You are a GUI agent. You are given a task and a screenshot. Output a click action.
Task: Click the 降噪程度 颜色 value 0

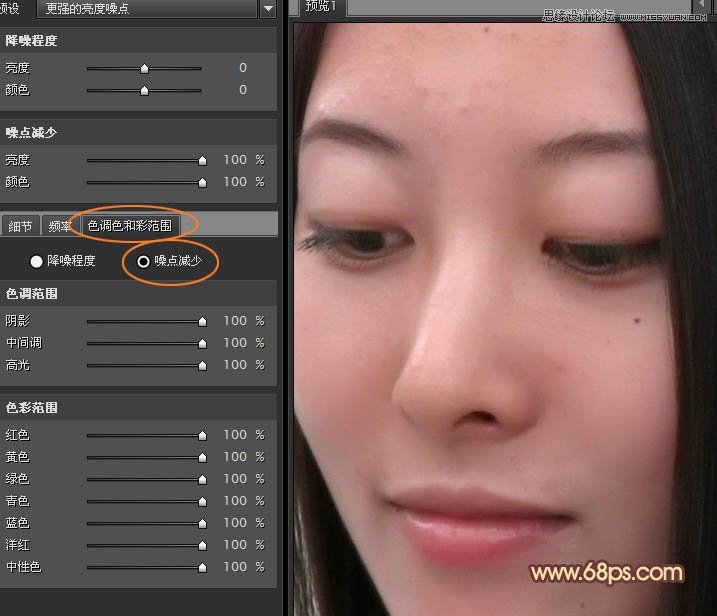coord(243,90)
